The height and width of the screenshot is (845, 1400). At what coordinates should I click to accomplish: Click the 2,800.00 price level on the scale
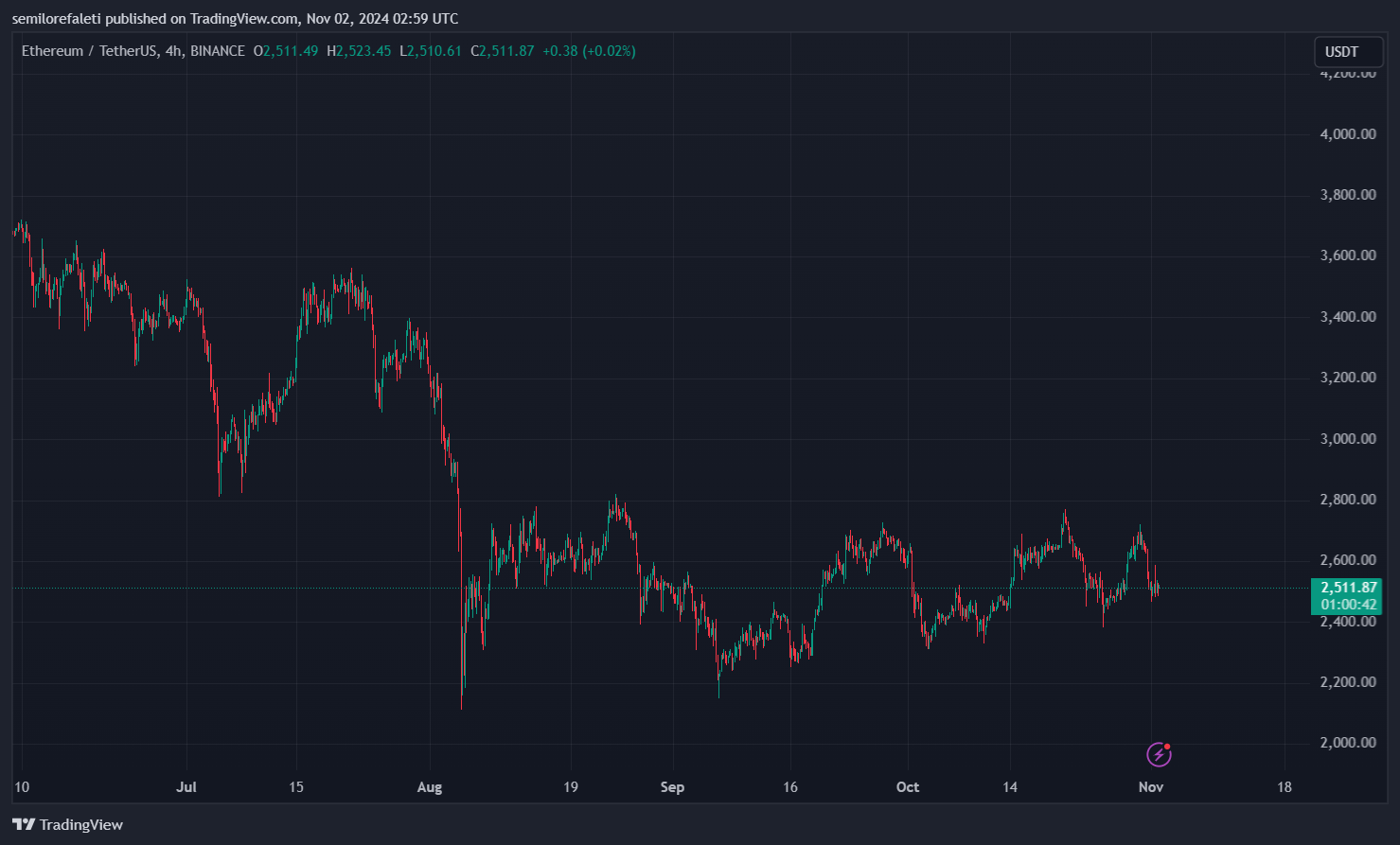pos(1347,499)
